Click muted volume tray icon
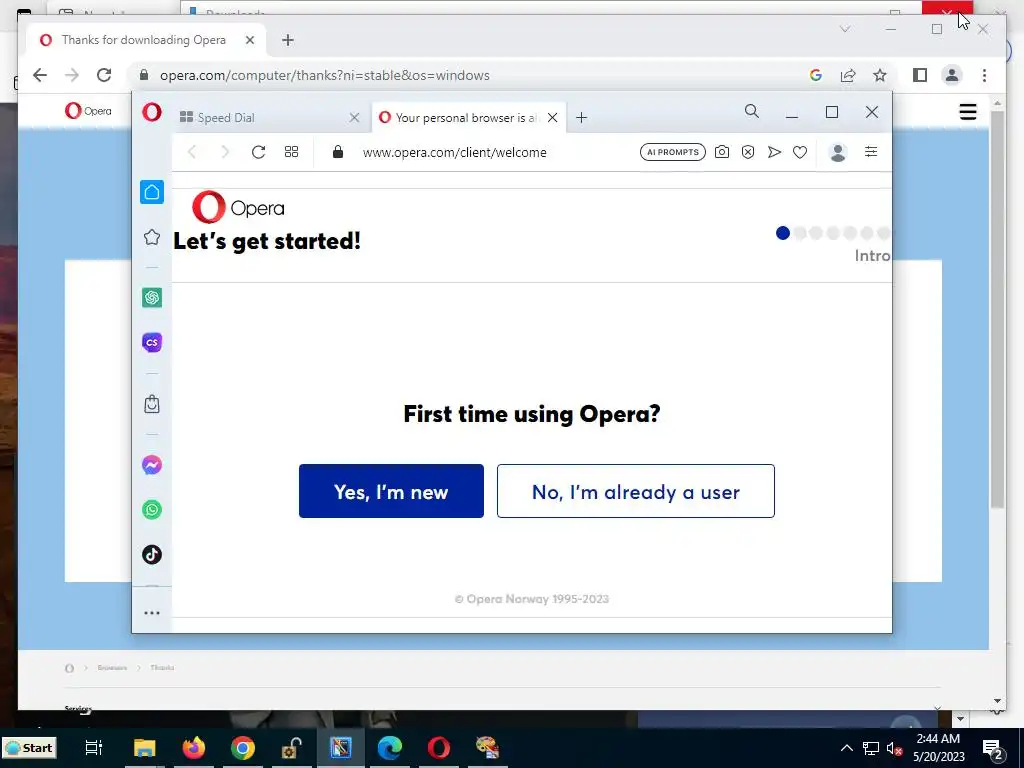 click(895, 748)
